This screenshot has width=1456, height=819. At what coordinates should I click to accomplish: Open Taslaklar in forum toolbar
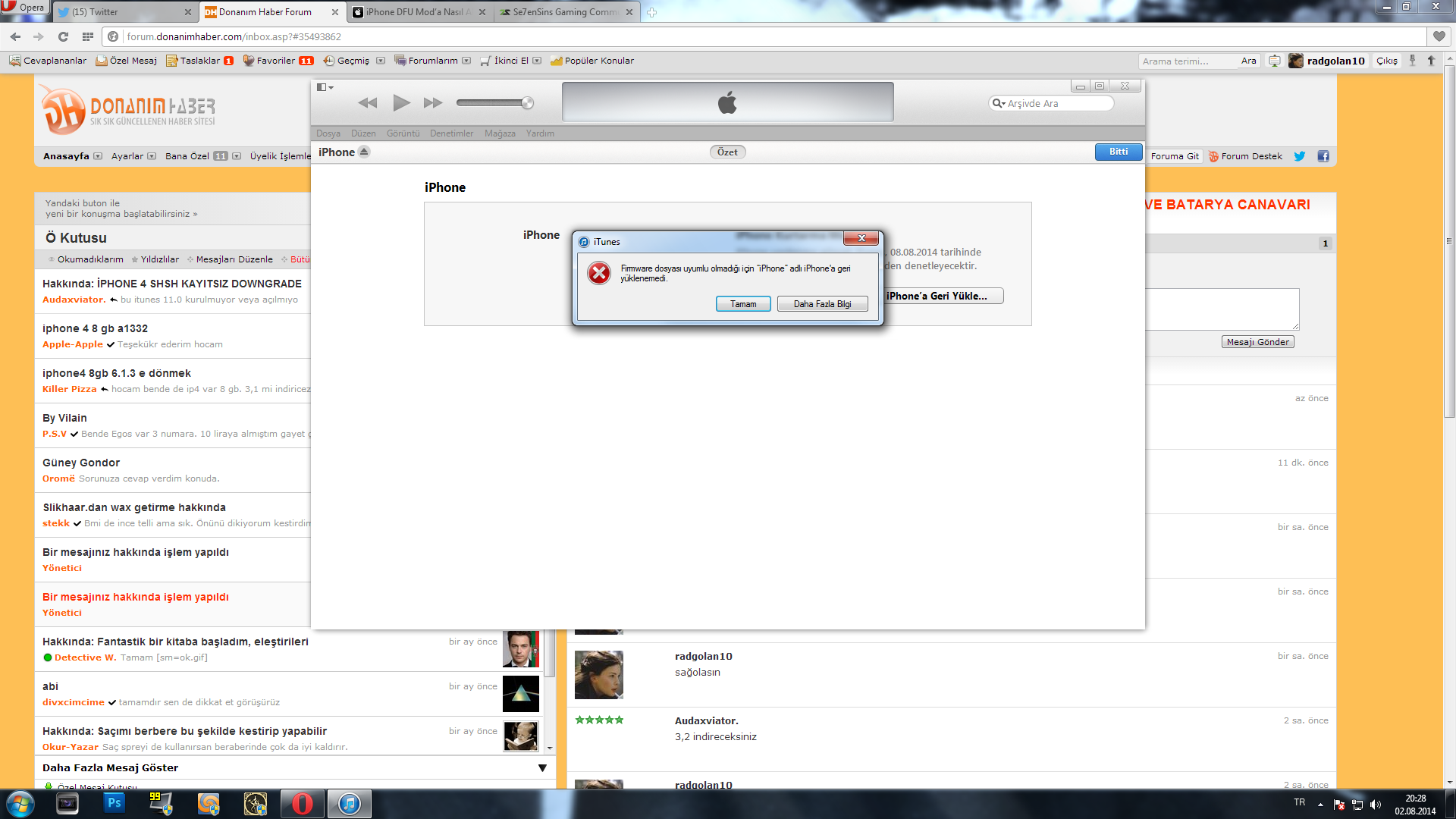tap(199, 61)
